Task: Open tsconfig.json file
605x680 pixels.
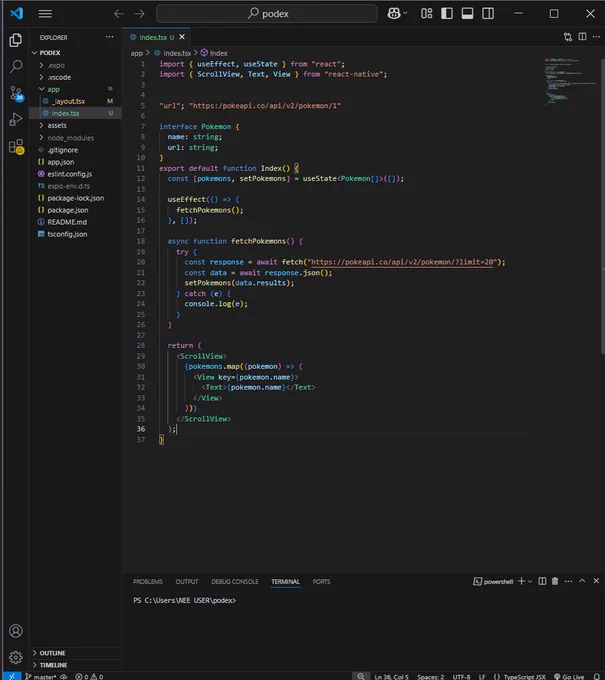Action: pyautogui.click(x=75, y=234)
